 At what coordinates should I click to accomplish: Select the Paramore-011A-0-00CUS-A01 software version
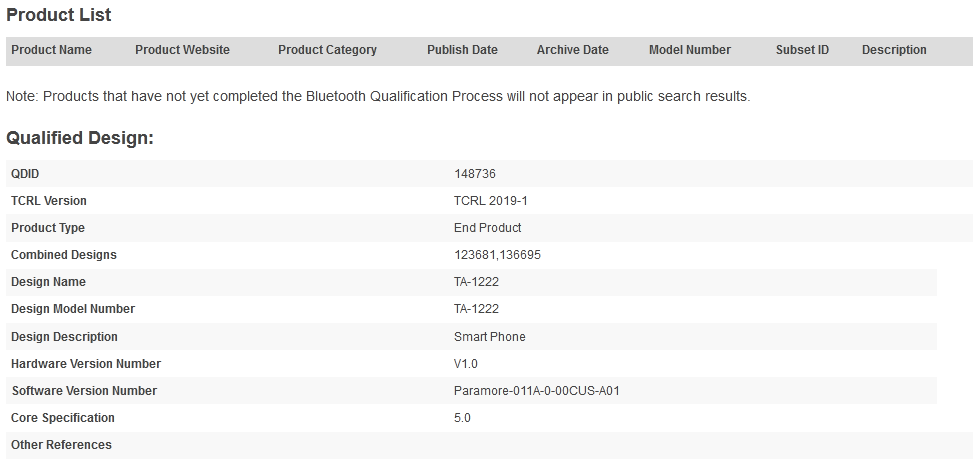point(536,391)
